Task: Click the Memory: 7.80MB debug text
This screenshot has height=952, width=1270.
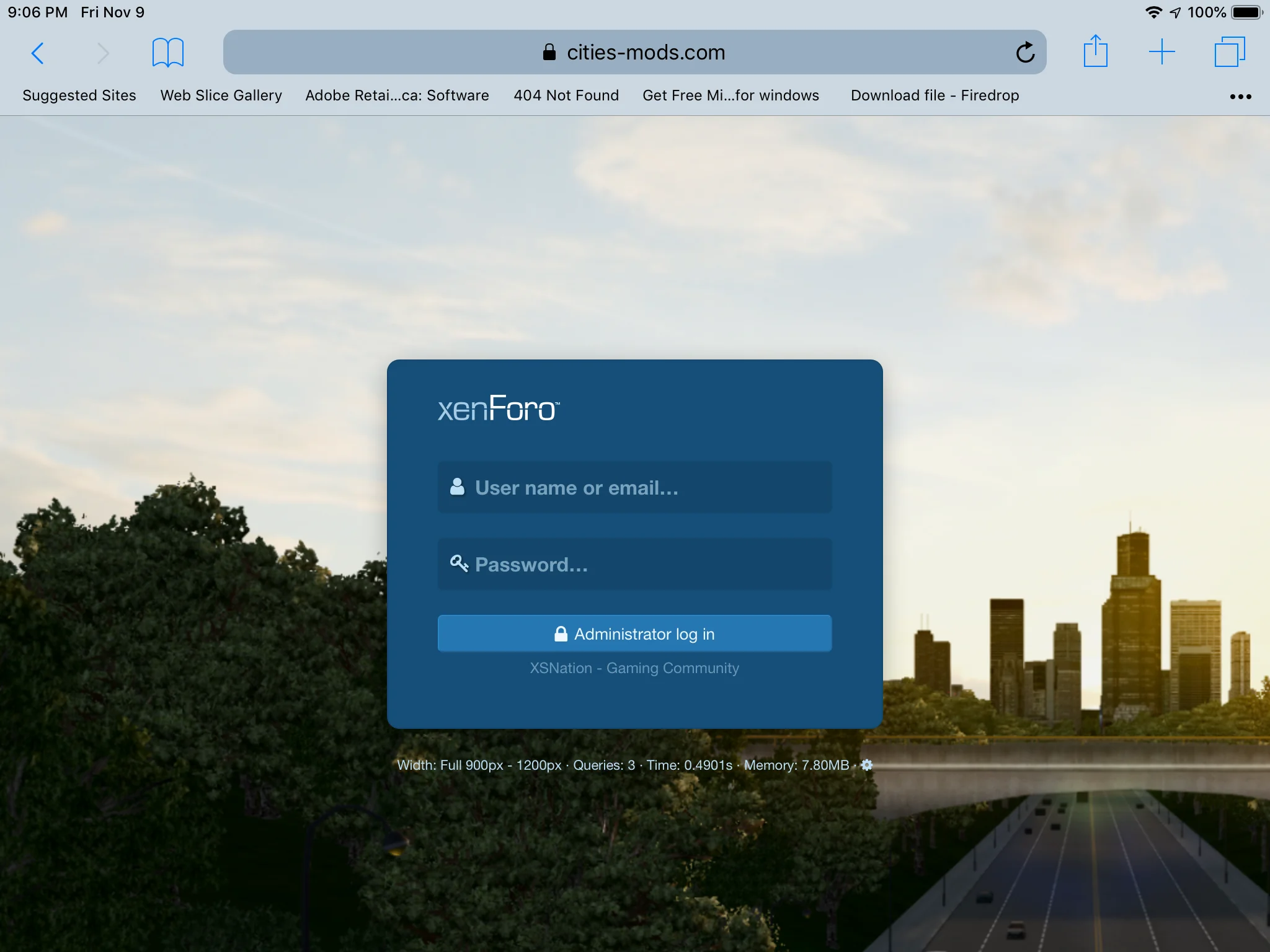Action: 797,765
